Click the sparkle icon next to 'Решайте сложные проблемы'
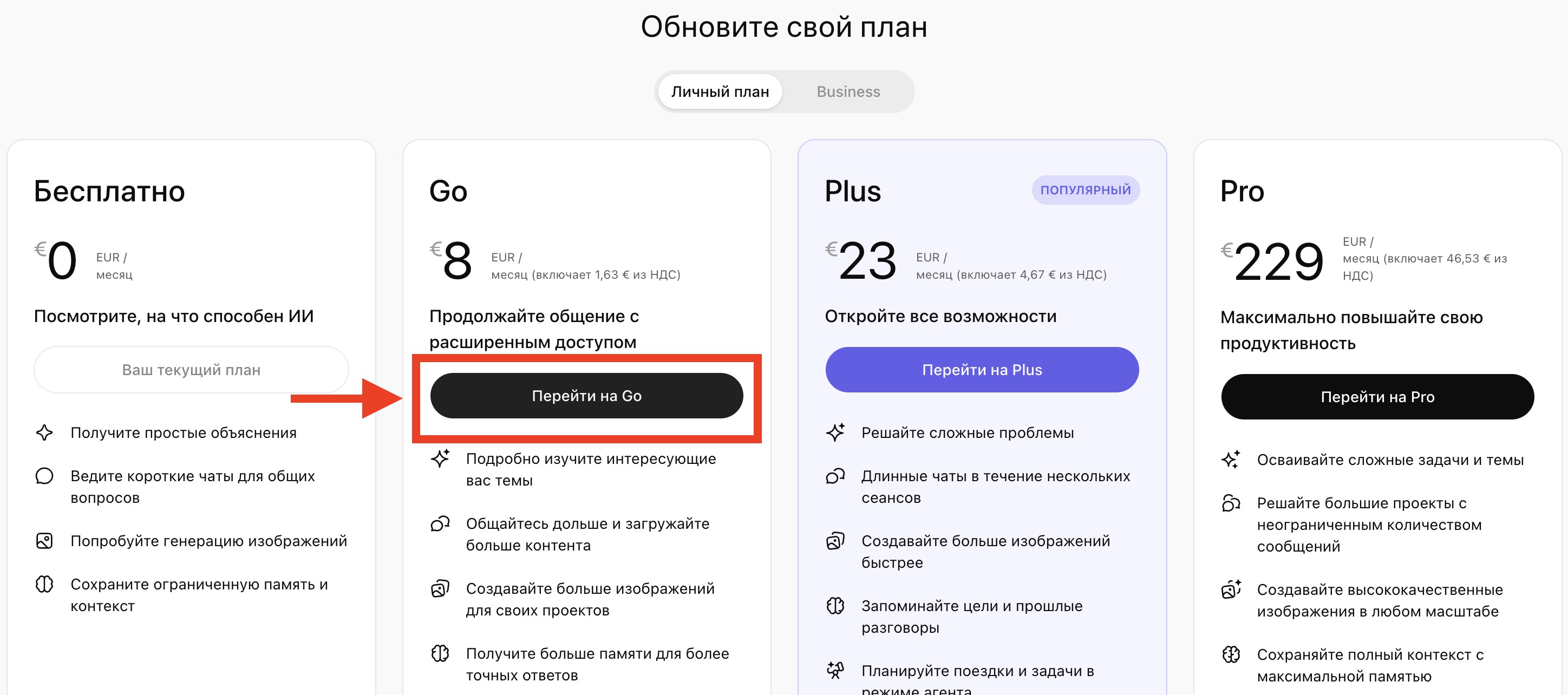 click(837, 432)
